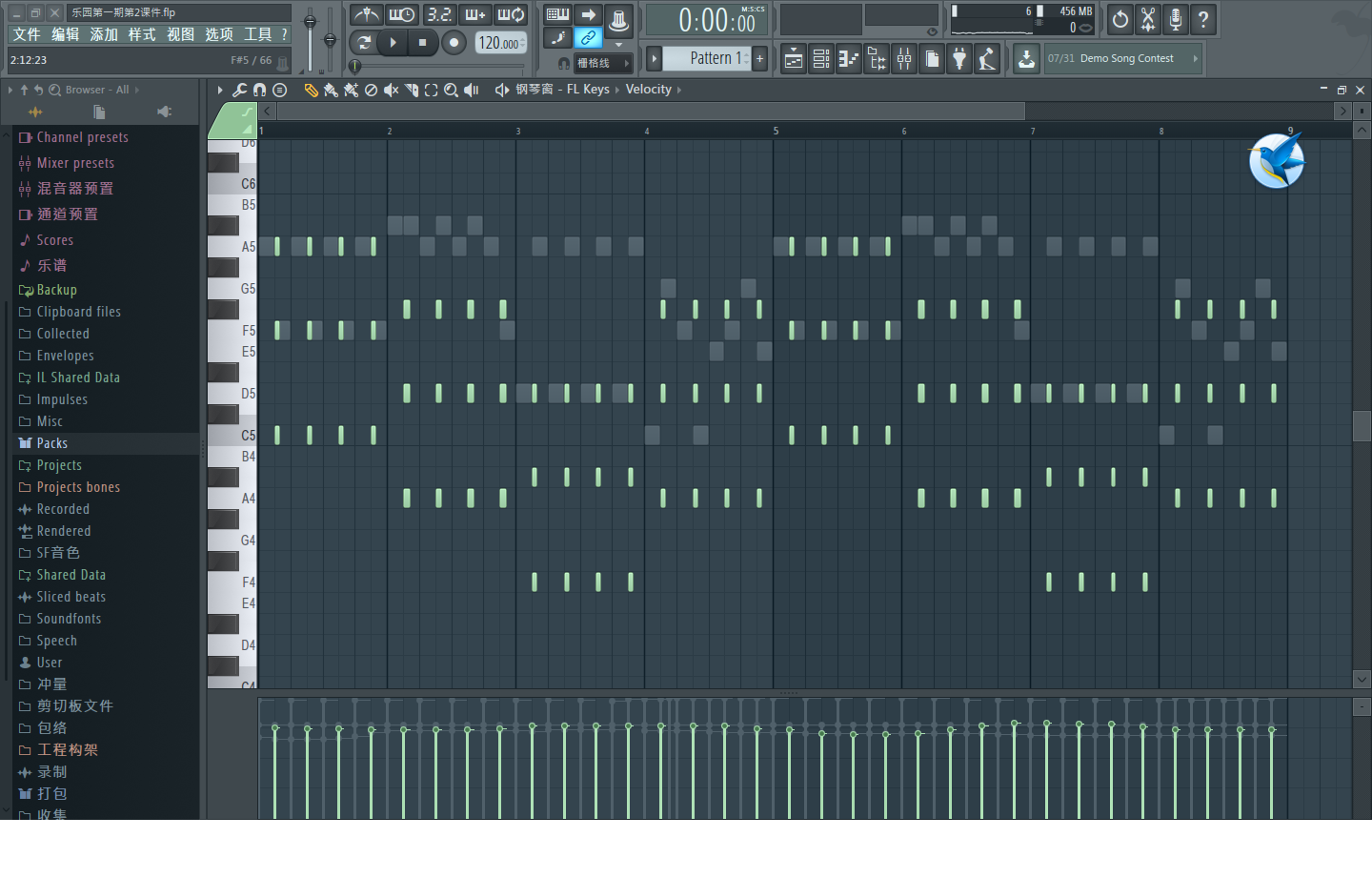Viewport: 1372px width, 878px height.
Task: Open the playlist view icon
Action: click(x=794, y=59)
